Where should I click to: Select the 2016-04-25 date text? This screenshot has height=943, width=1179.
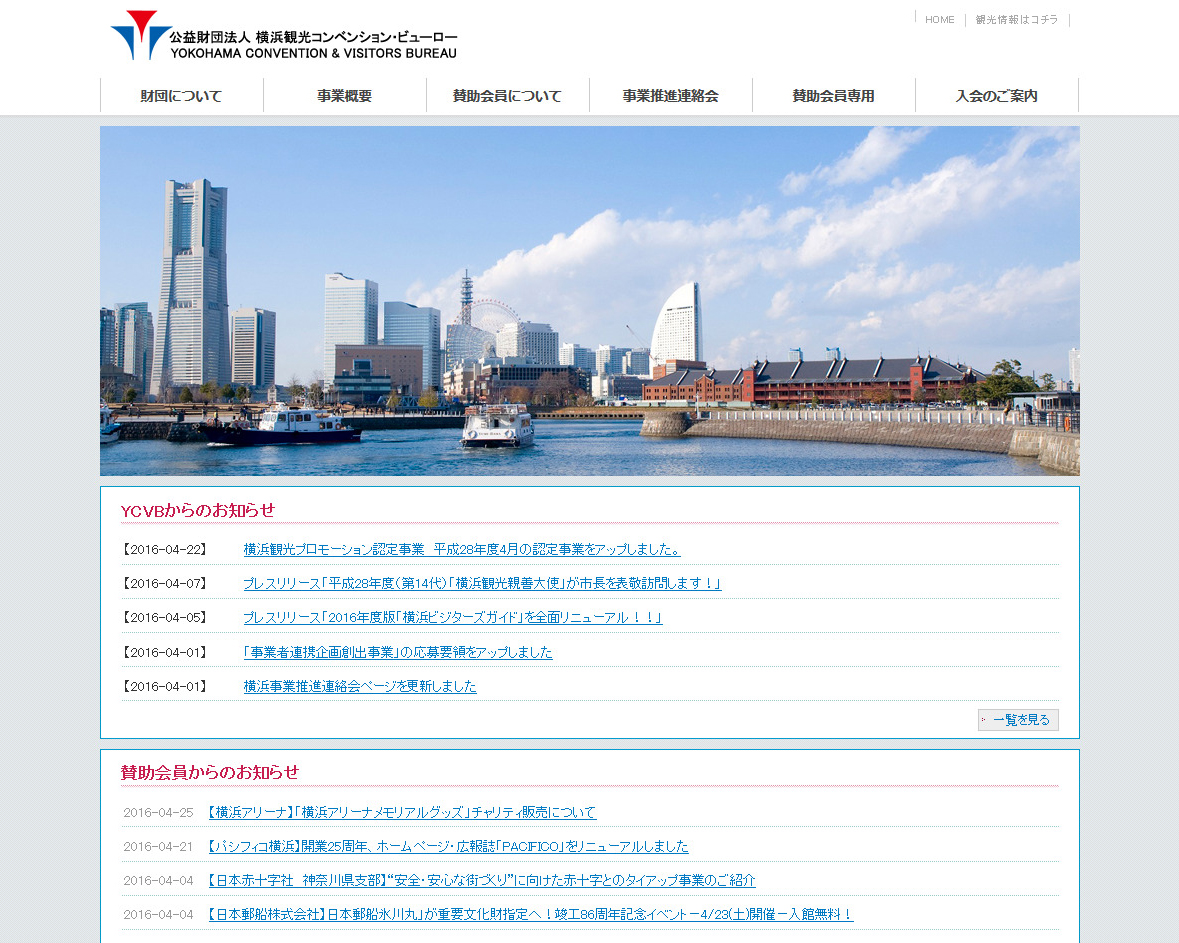tap(159, 812)
